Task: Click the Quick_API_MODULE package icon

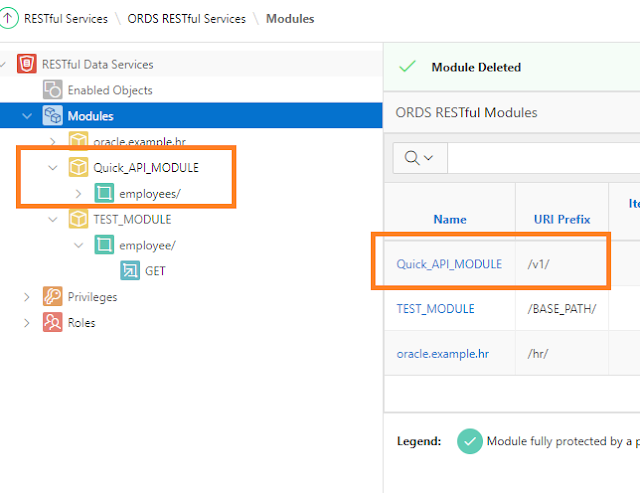Action: click(x=77, y=167)
